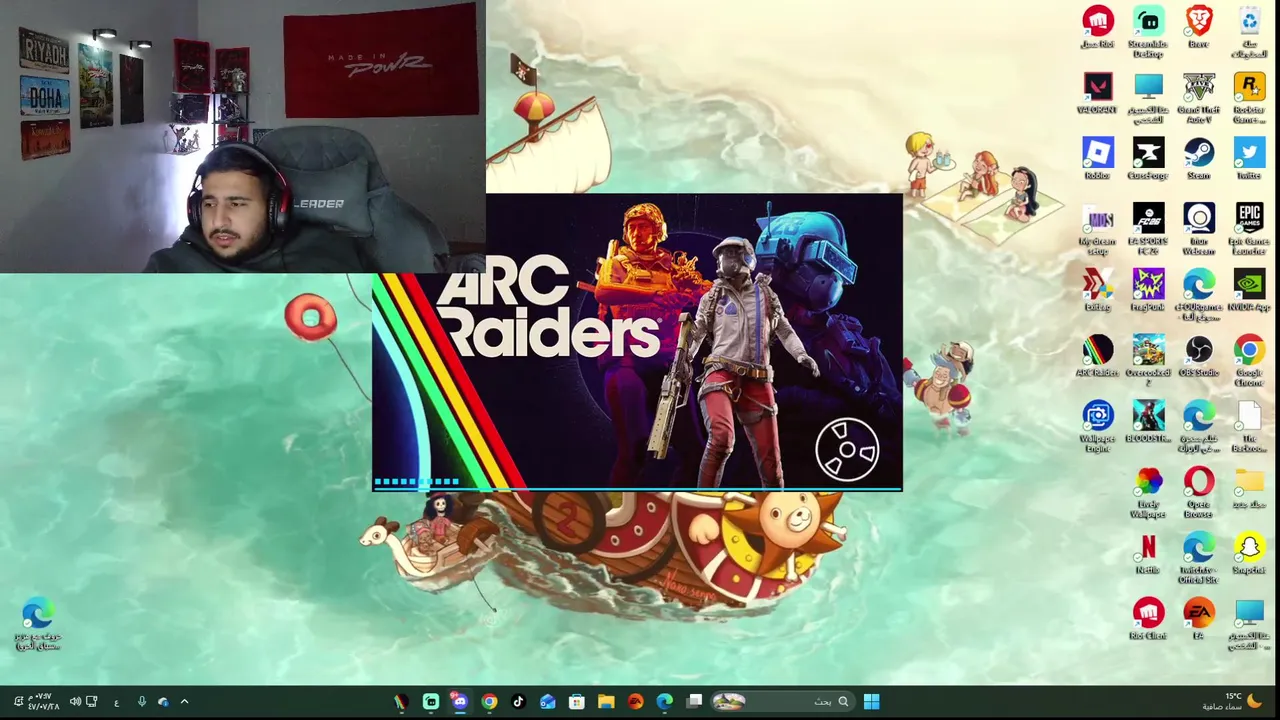
Task: Launch the FragPunk desktop shortcut
Action: tap(1148, 291)
